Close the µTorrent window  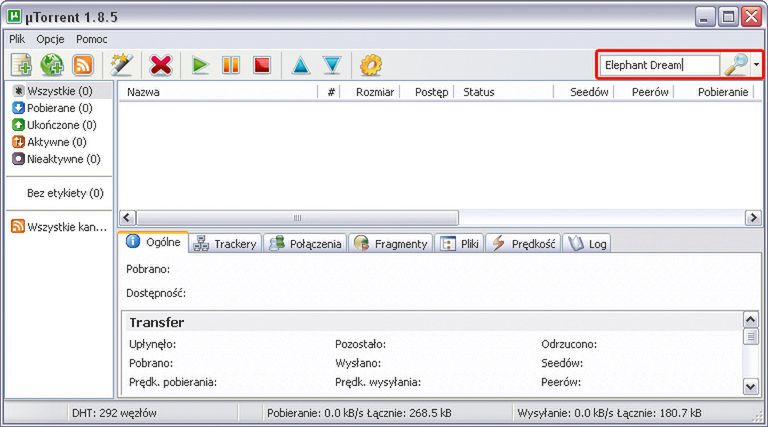click(751, 17)
